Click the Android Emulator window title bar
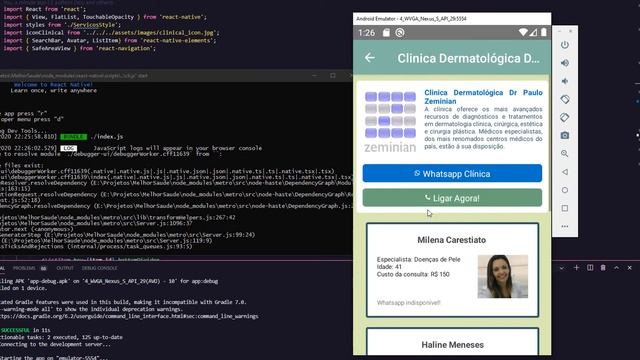Viewport: 640px width, 360px height. [x=452, y=19]
